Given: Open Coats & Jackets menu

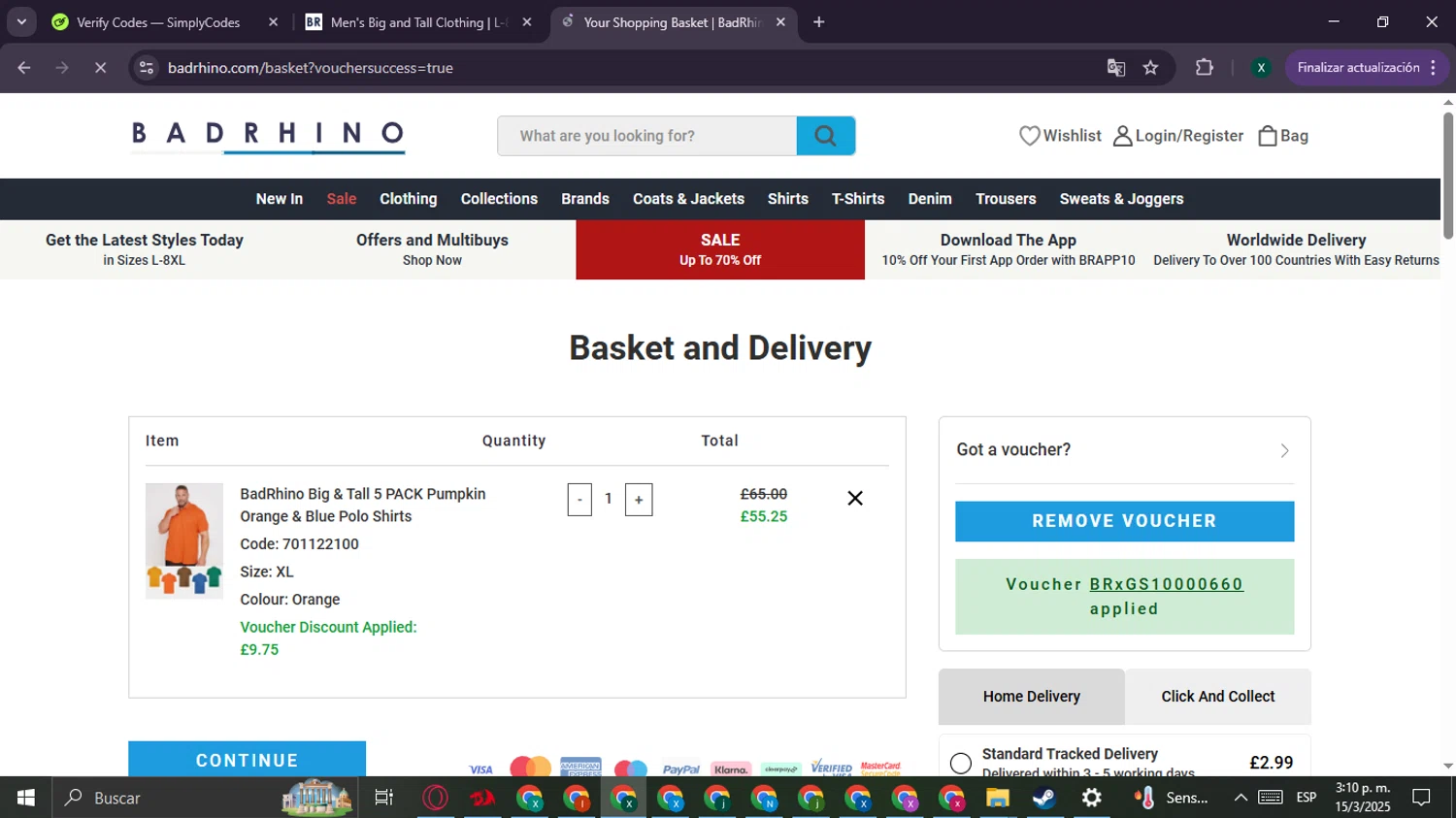Looking at the screenshot, I should pyautogui.click(x=688, y=199).
